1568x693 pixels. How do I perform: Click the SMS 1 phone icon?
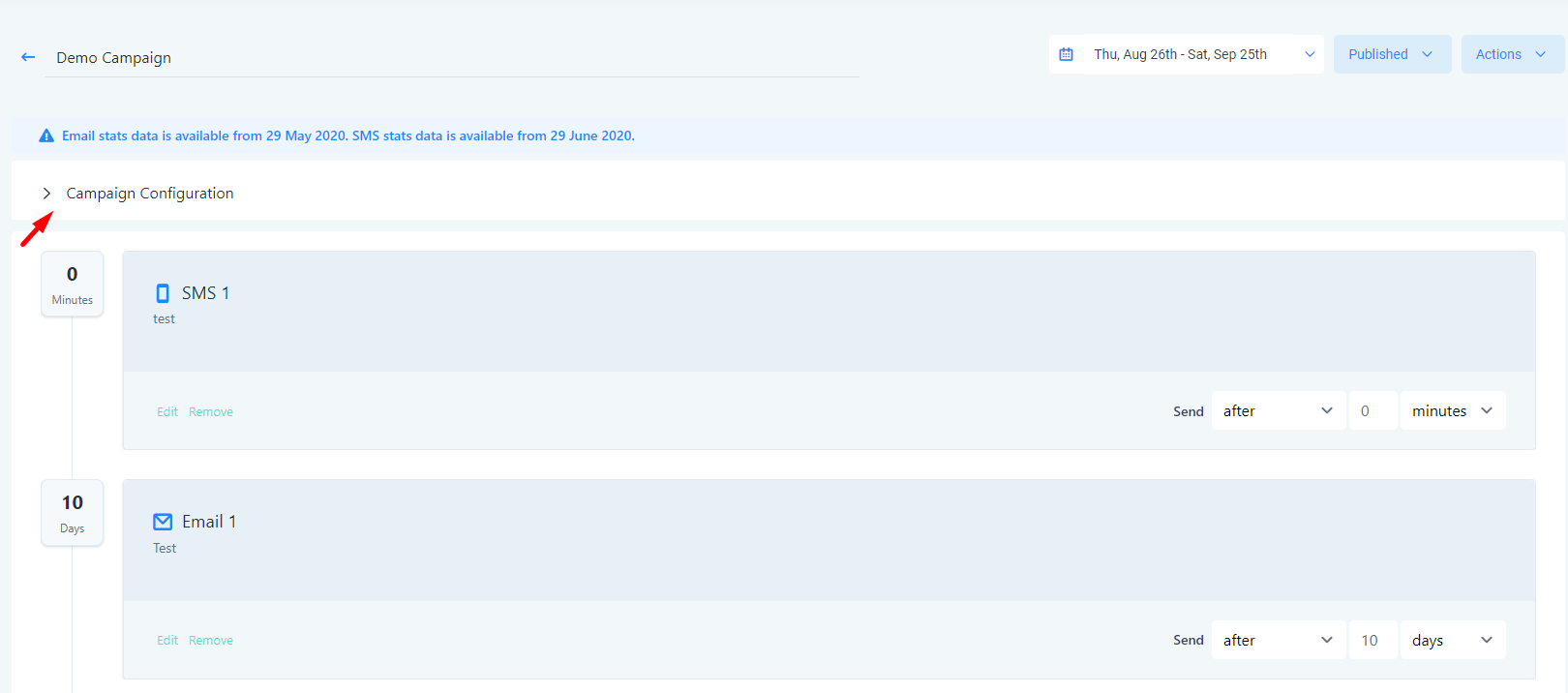pos(163,293)
